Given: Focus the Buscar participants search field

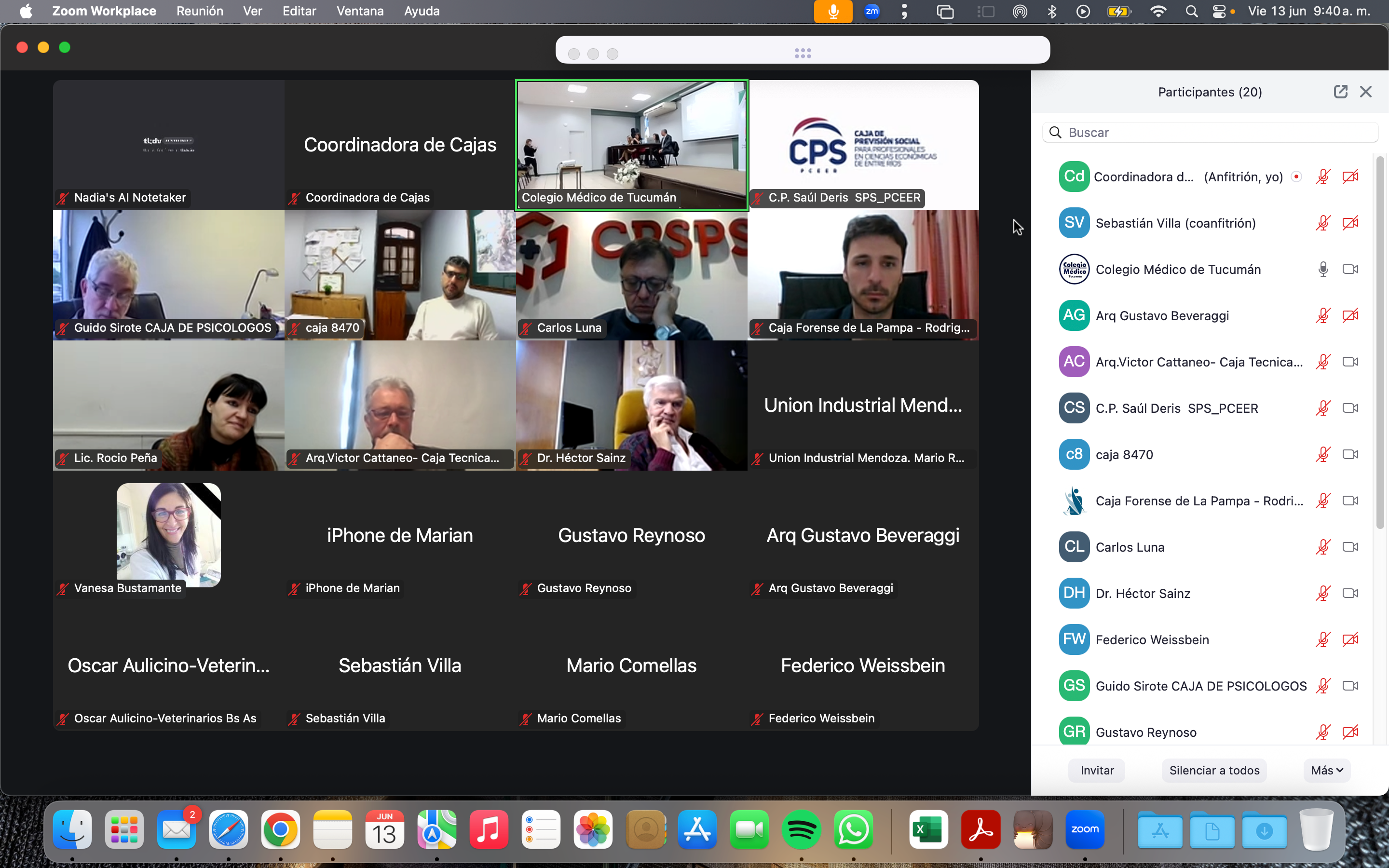Looking at the screenshot, I should pos(1210,133).
